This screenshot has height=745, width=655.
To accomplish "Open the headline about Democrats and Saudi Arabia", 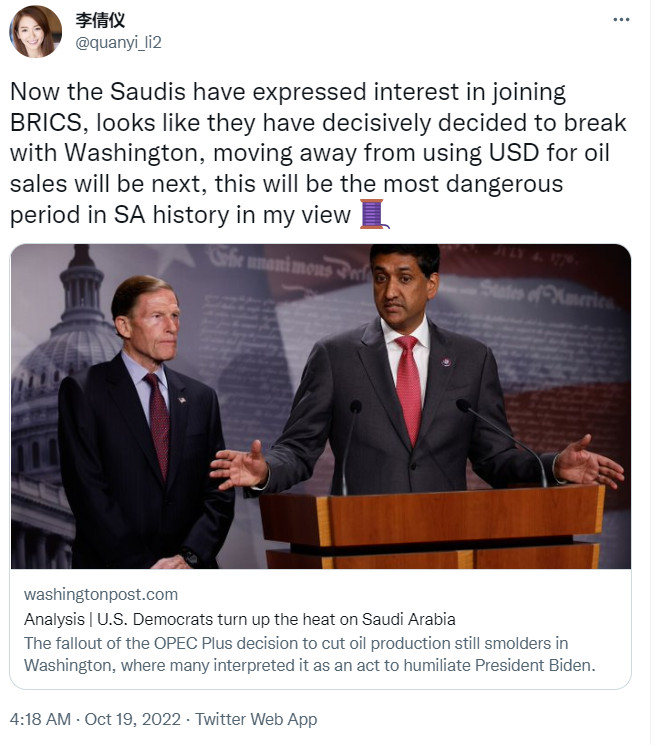I will [x=240, y=618].
